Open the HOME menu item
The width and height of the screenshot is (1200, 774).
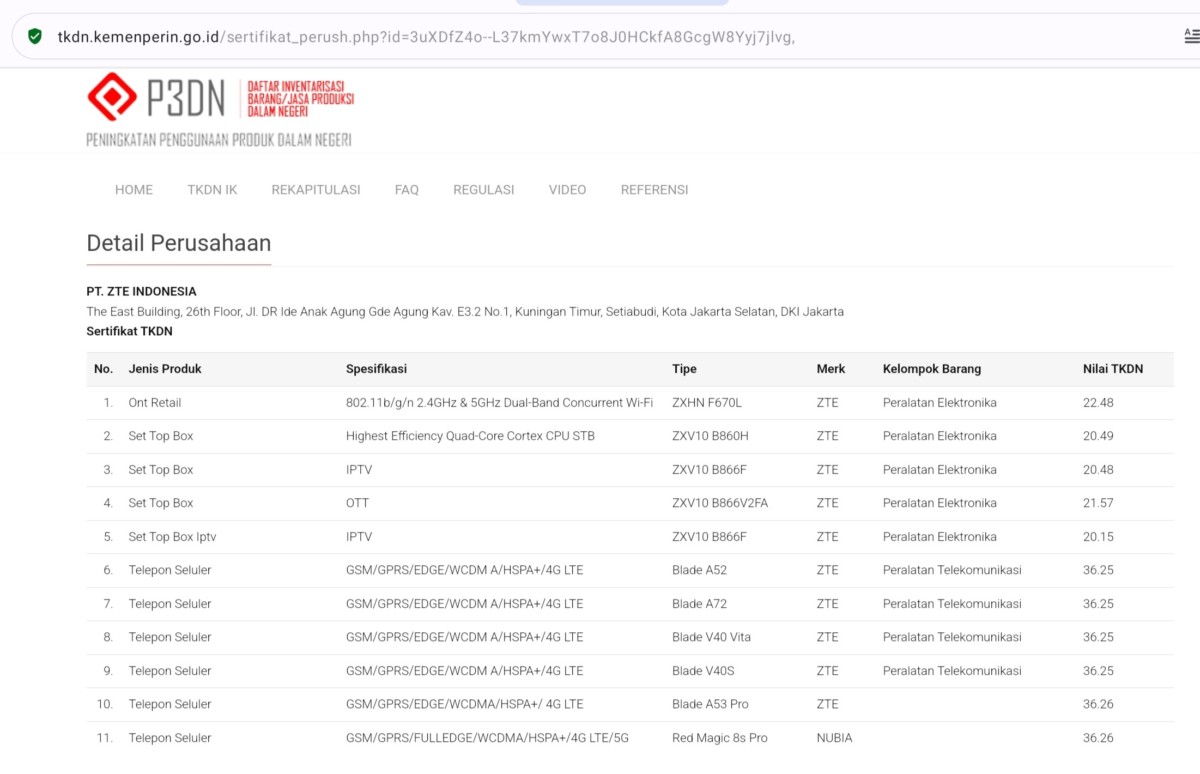(x=134, y=190)
